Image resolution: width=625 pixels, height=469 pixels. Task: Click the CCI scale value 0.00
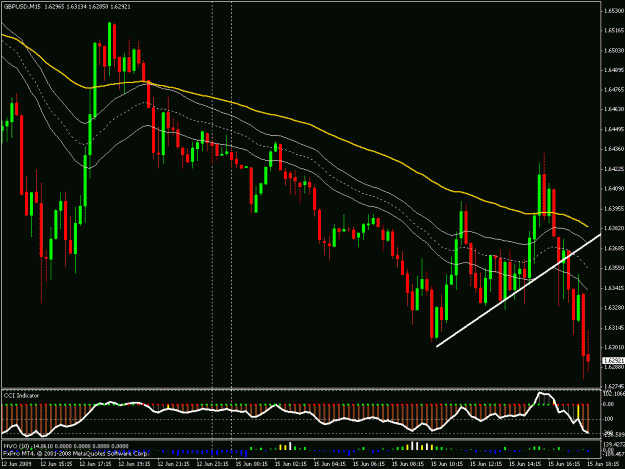609,404
